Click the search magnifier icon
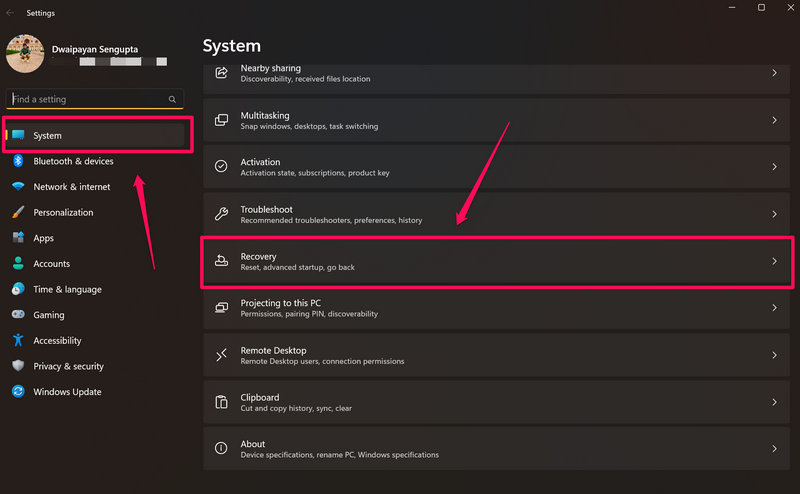800x494 pixels. tap(172, 100)
